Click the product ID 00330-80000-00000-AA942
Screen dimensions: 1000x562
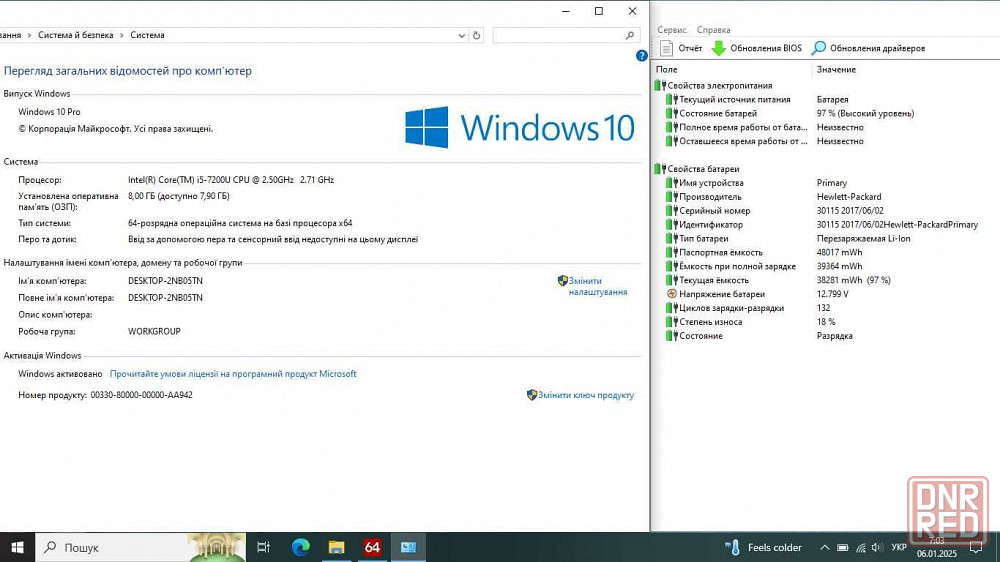pos(141,396)
